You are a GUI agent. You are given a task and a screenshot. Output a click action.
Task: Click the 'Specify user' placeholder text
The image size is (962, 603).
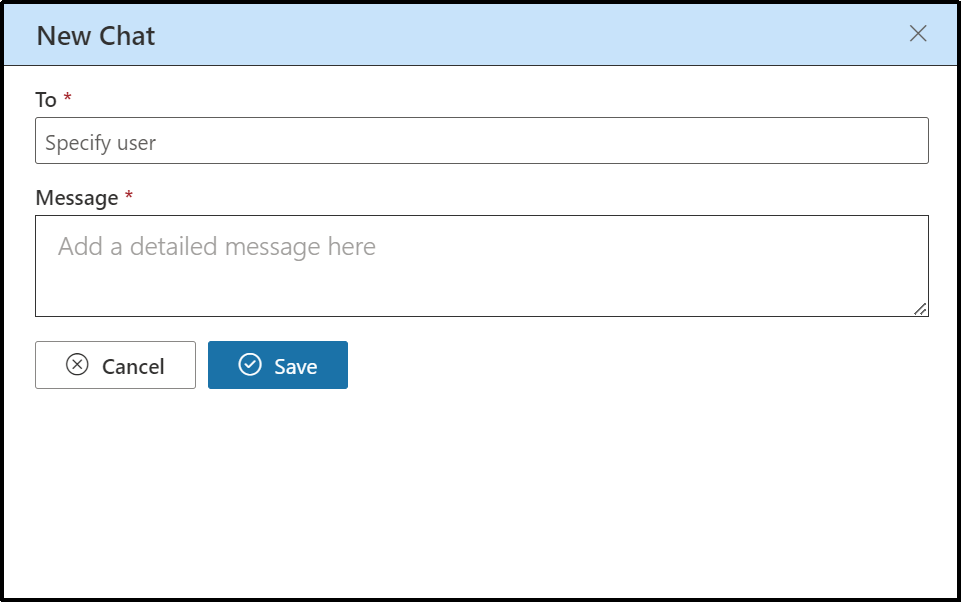point(101,143)
